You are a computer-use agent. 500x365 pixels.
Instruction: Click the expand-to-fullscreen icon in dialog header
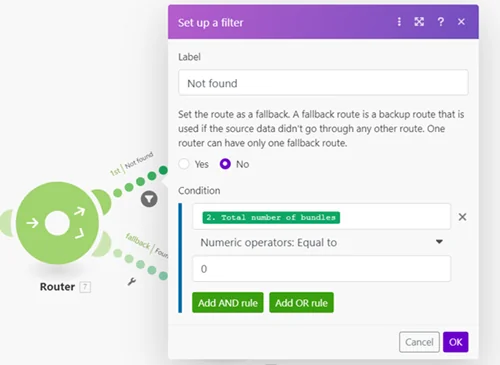[x=419, y=22]
